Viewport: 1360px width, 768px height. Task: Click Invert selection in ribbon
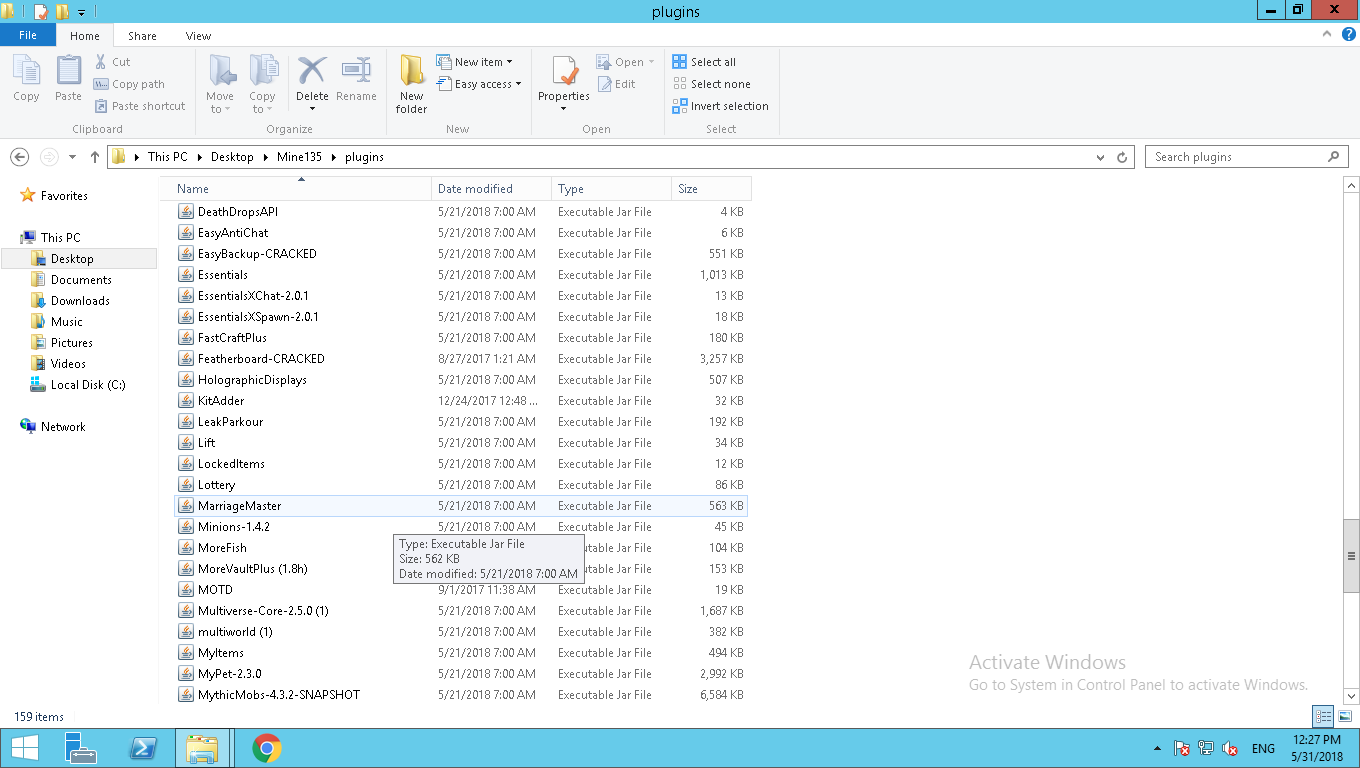(x=720, y=106)
